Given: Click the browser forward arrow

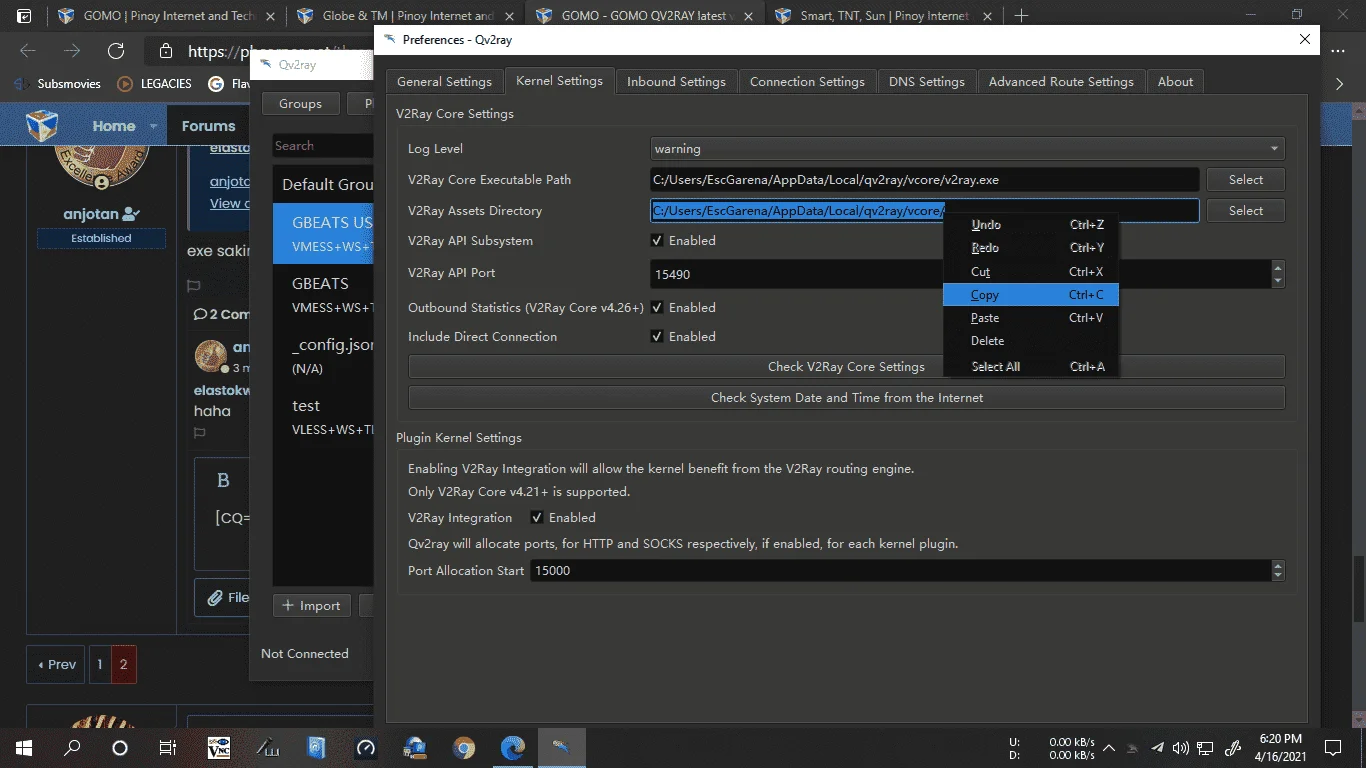Looking at the screenshot, I should click(72, 51).
